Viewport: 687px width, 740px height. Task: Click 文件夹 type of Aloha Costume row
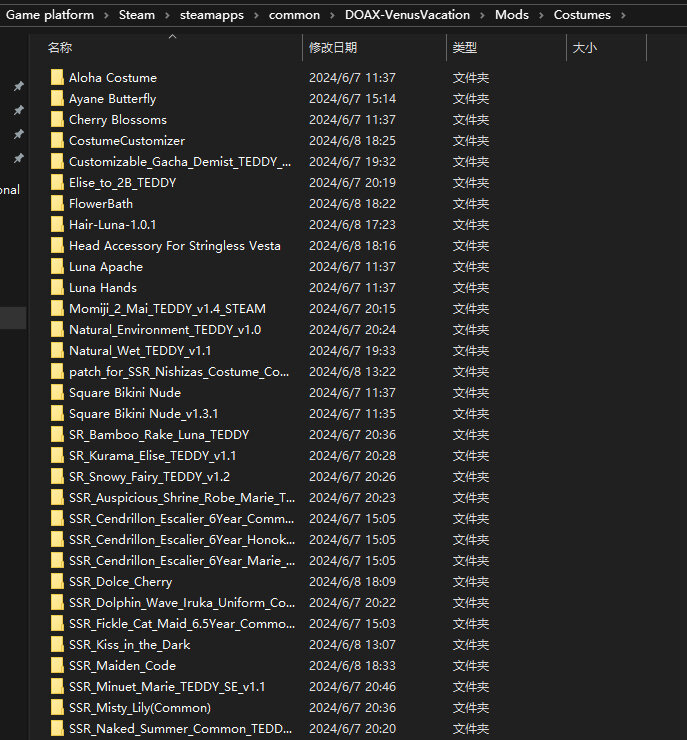(470, 78)
